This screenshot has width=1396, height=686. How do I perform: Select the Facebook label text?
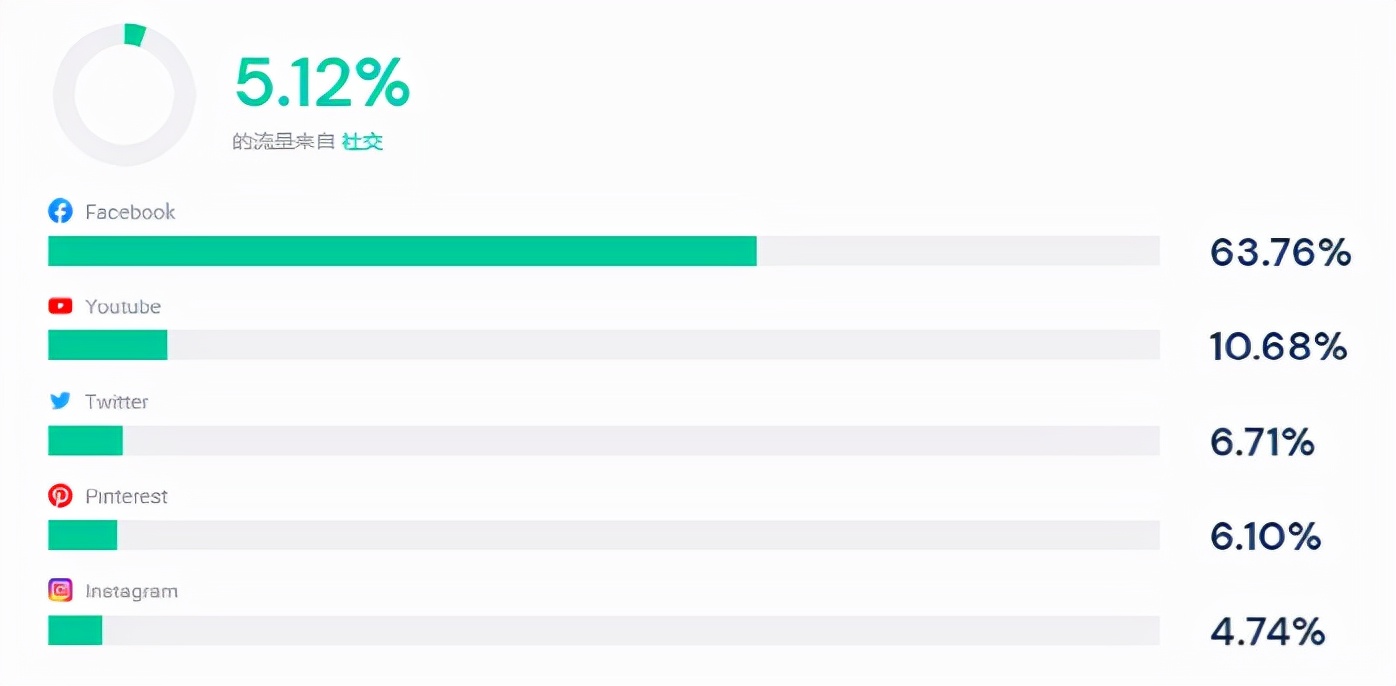point(130,212)
